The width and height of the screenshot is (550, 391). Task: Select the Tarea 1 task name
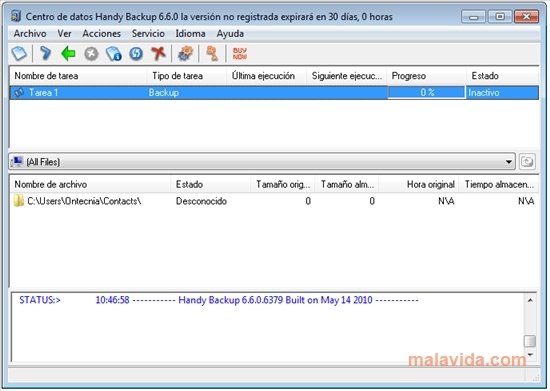tap(43, 93)
